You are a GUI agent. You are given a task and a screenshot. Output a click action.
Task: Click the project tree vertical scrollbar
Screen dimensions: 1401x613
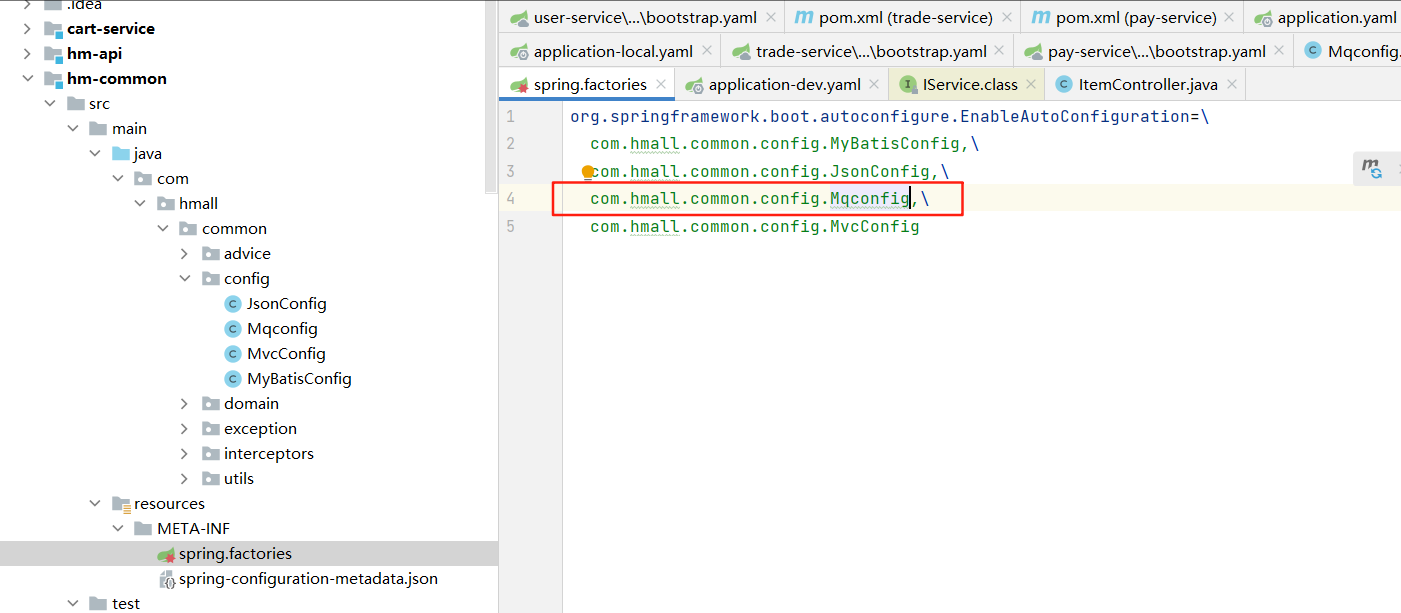coord(490,96)
